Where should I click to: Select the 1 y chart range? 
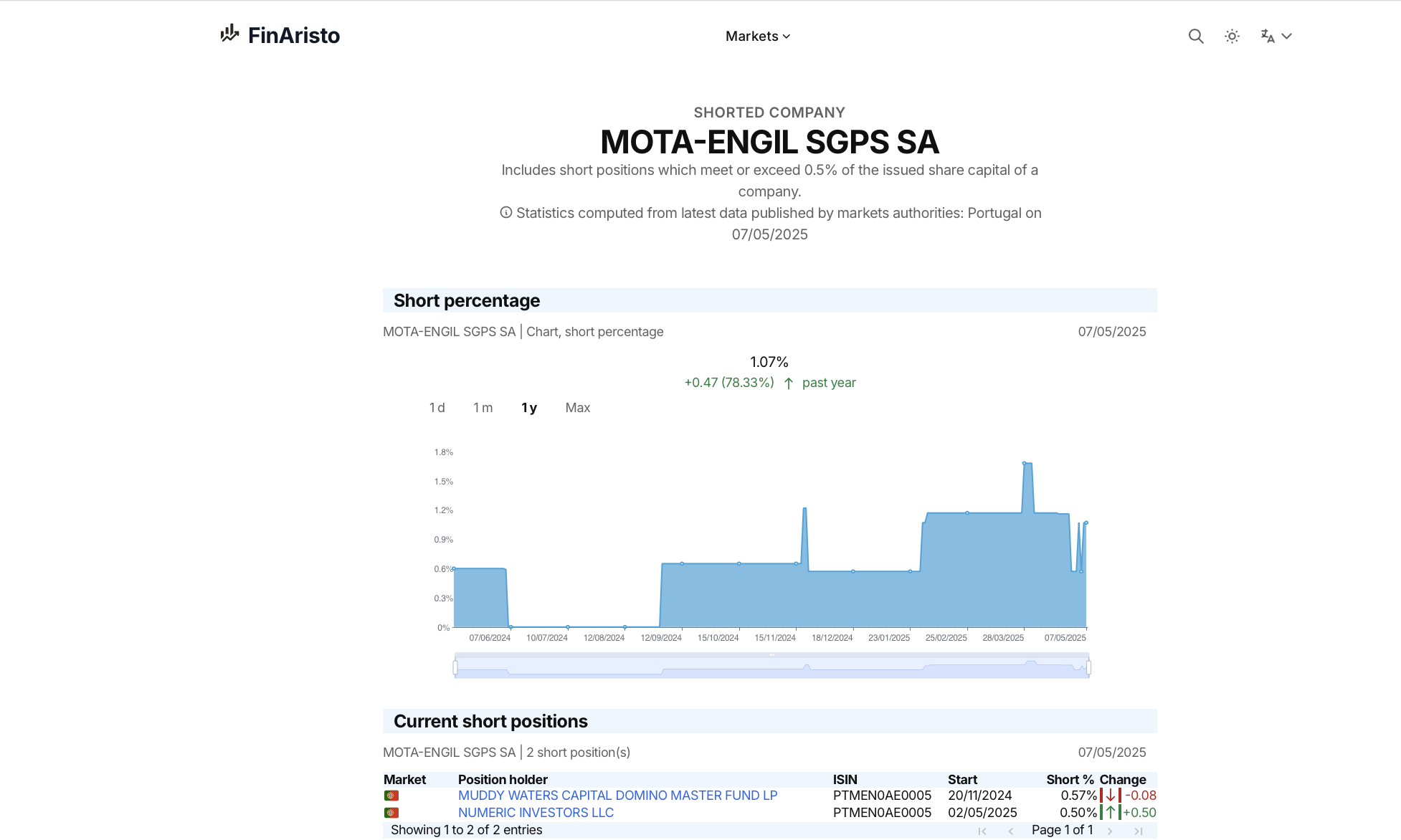(529, 408)
